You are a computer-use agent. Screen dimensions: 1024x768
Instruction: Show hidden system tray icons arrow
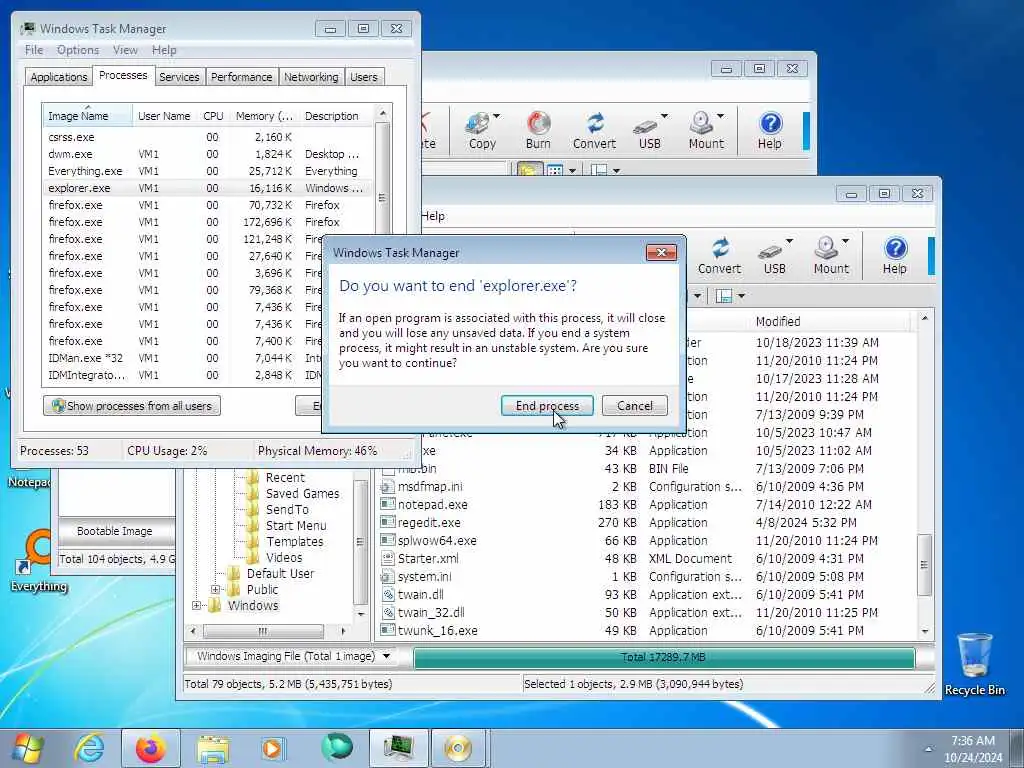pos(929,749)
